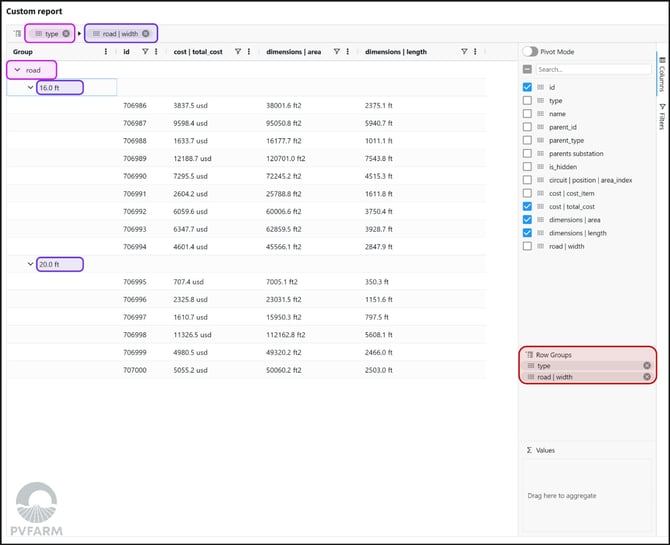Click the column Search field
This screenshot has height=545, width=670.
592,70
